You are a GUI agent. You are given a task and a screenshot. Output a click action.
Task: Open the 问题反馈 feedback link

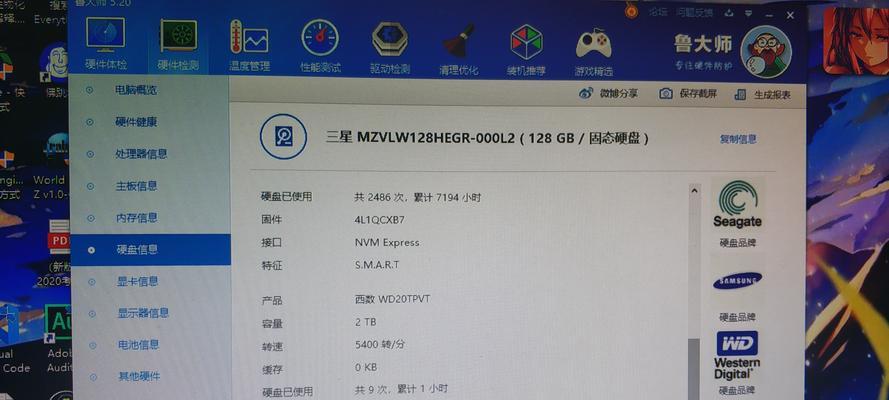[696, 12]
